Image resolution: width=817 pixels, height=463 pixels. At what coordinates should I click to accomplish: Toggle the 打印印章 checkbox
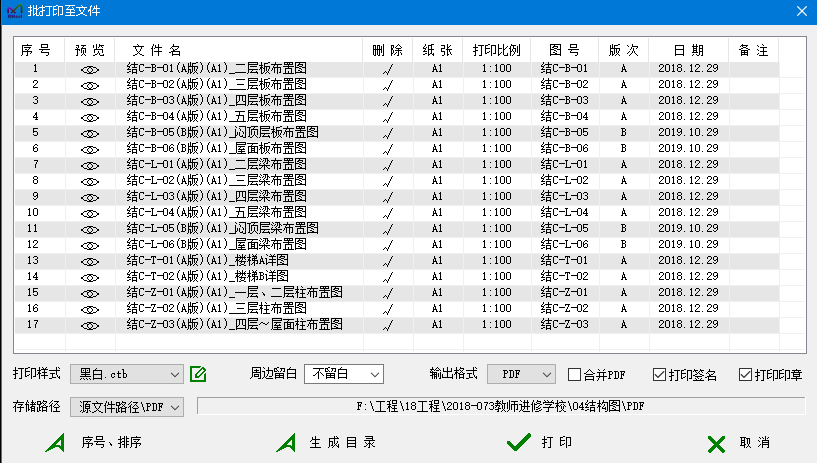point(744,375)
